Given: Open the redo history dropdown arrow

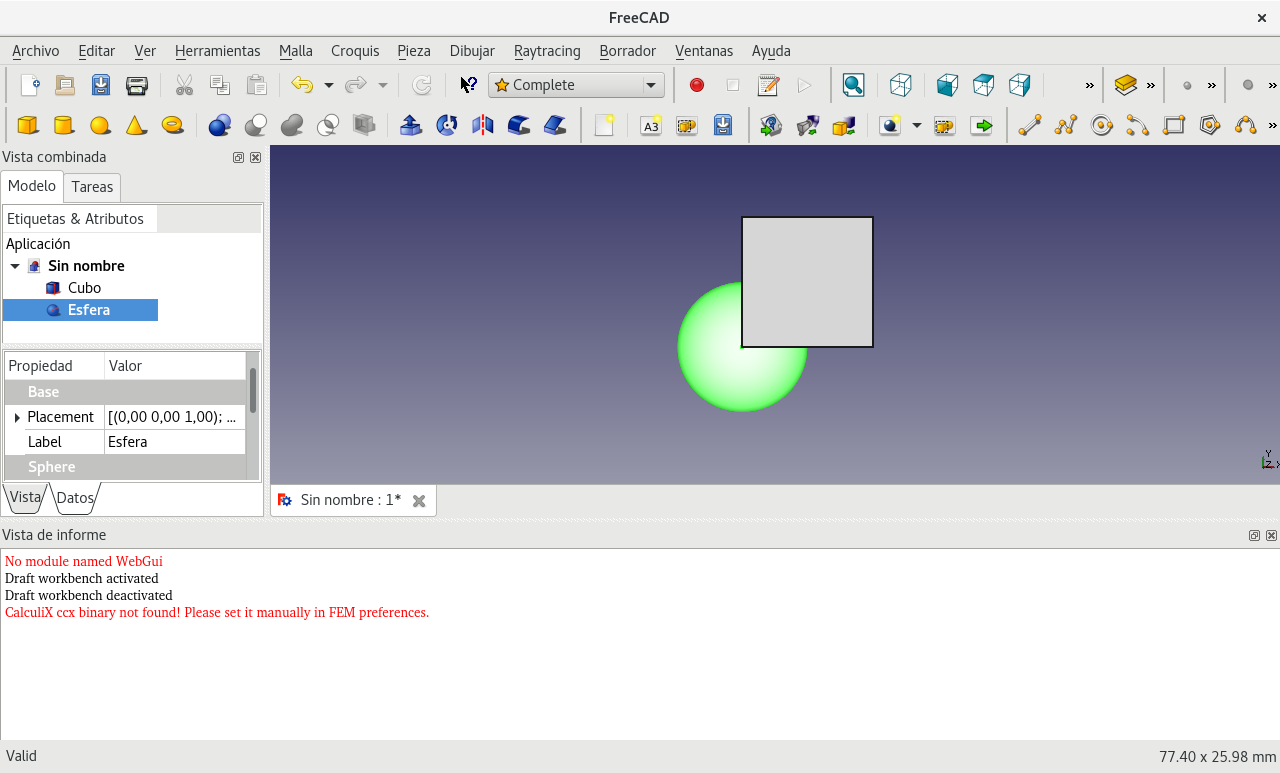Looking at the screenshot, I should tap(382, 85).
